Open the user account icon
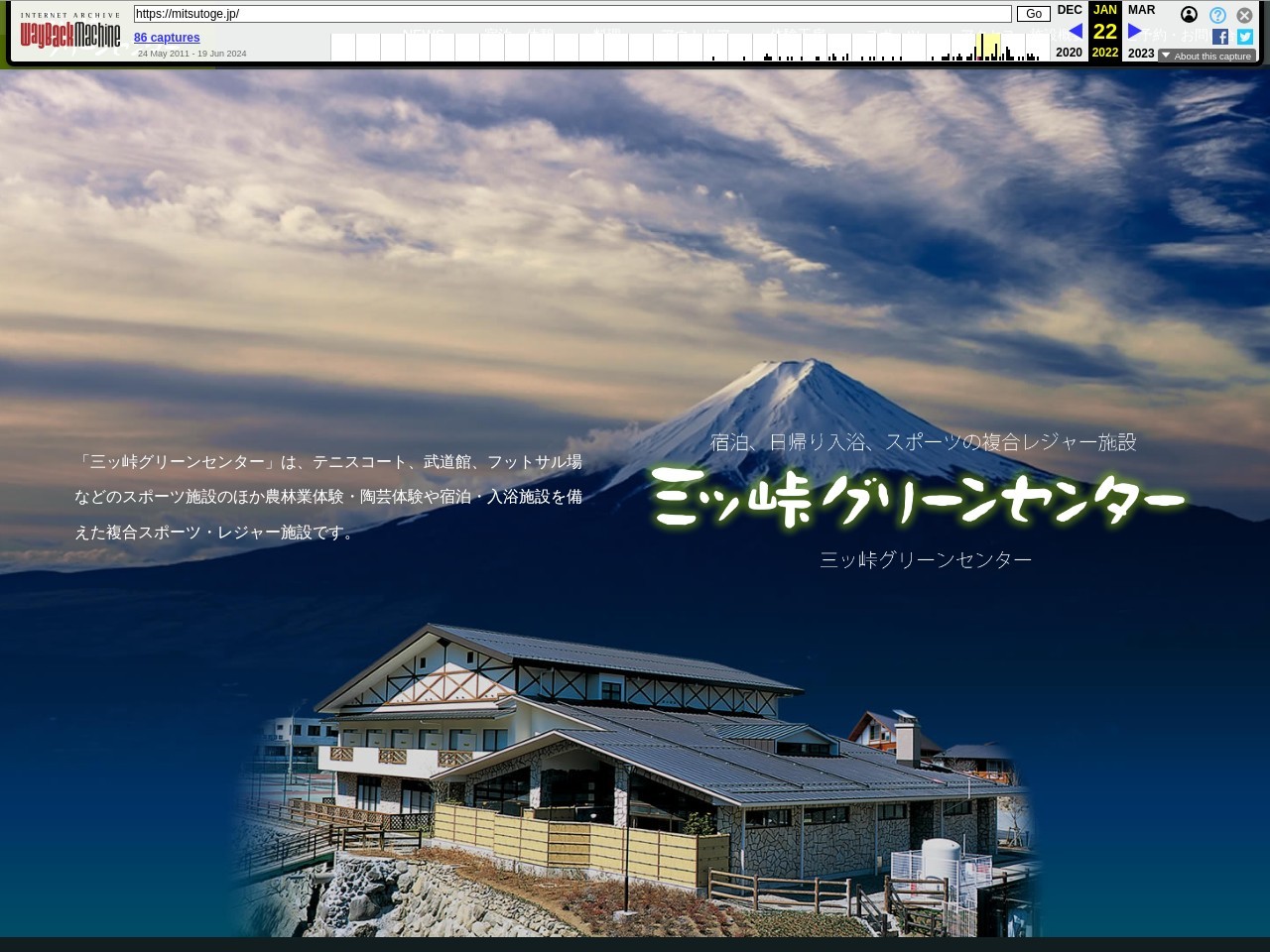The width and height of the screenshot is (1270, 952). coord(1189,15)
